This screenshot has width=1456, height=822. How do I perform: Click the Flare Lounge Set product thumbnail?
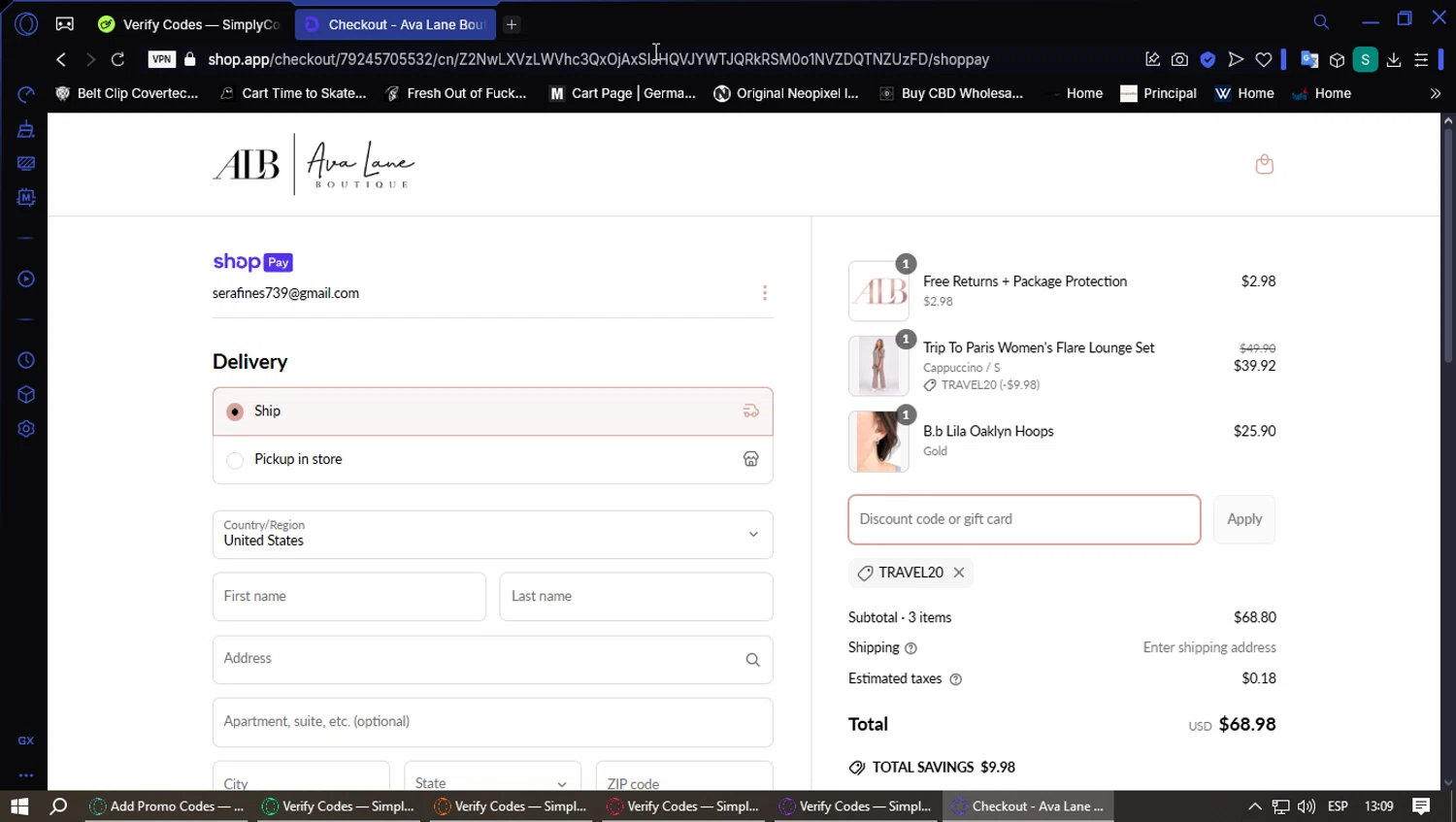tap(878, 366)
